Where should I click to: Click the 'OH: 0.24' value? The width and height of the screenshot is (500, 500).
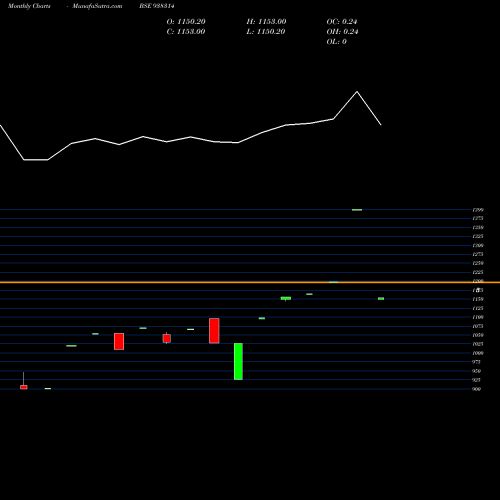342,32
